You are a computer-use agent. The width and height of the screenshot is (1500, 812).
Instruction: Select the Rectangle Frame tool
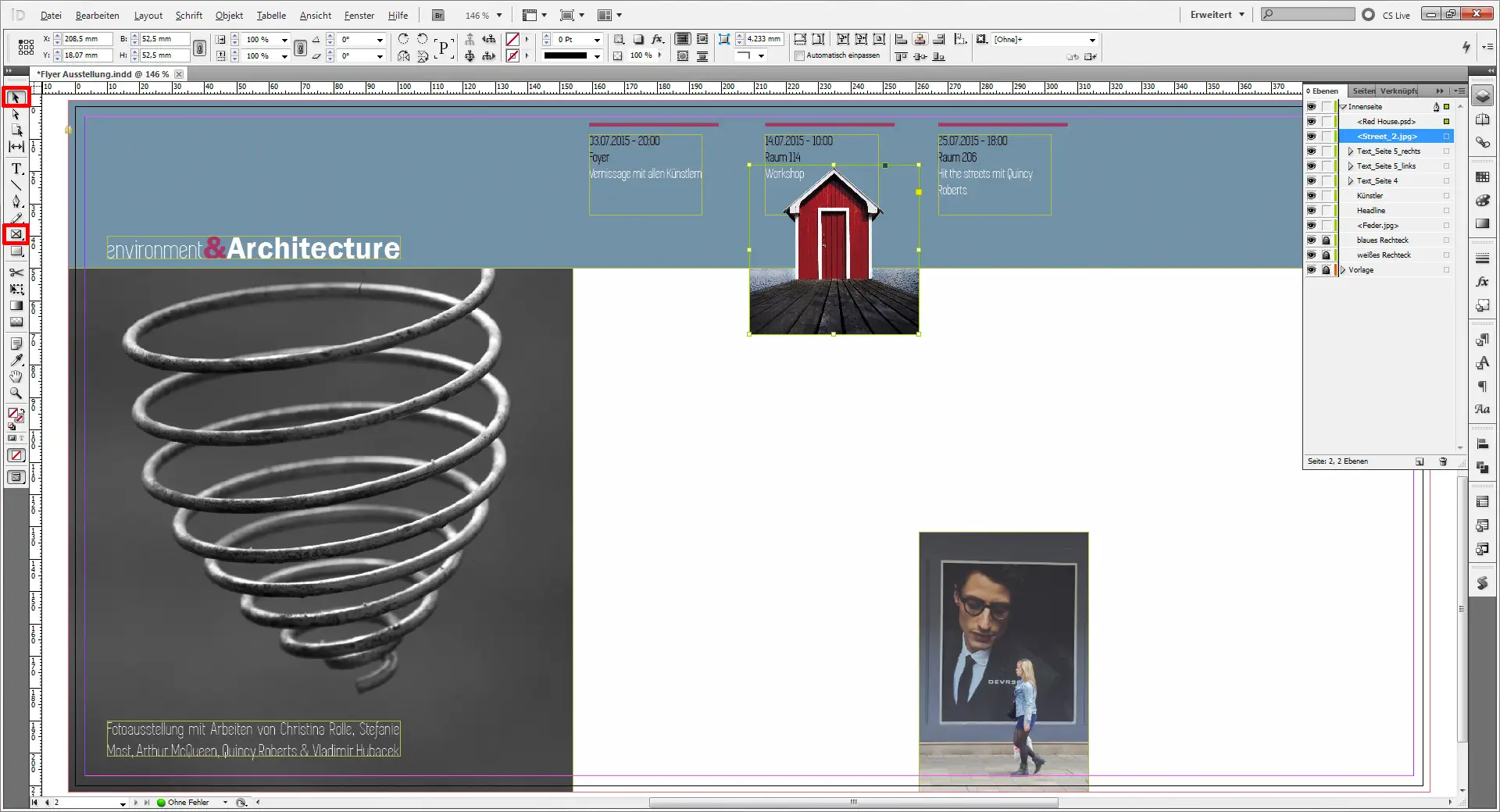click(16, 234)
